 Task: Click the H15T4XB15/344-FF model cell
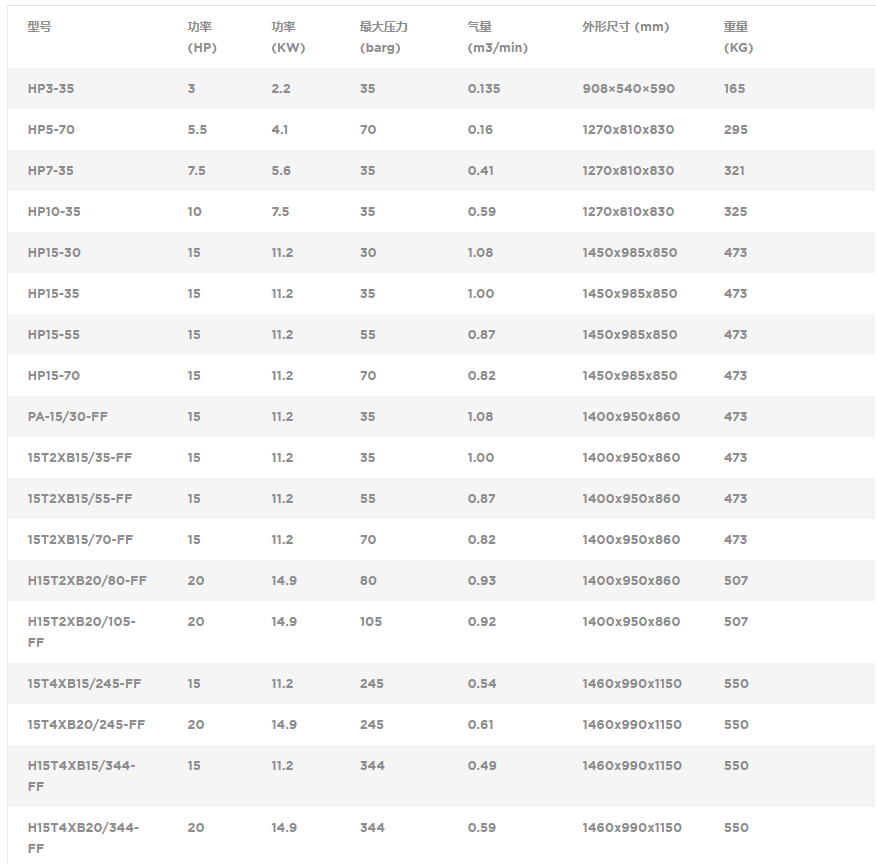coord(81,775)
